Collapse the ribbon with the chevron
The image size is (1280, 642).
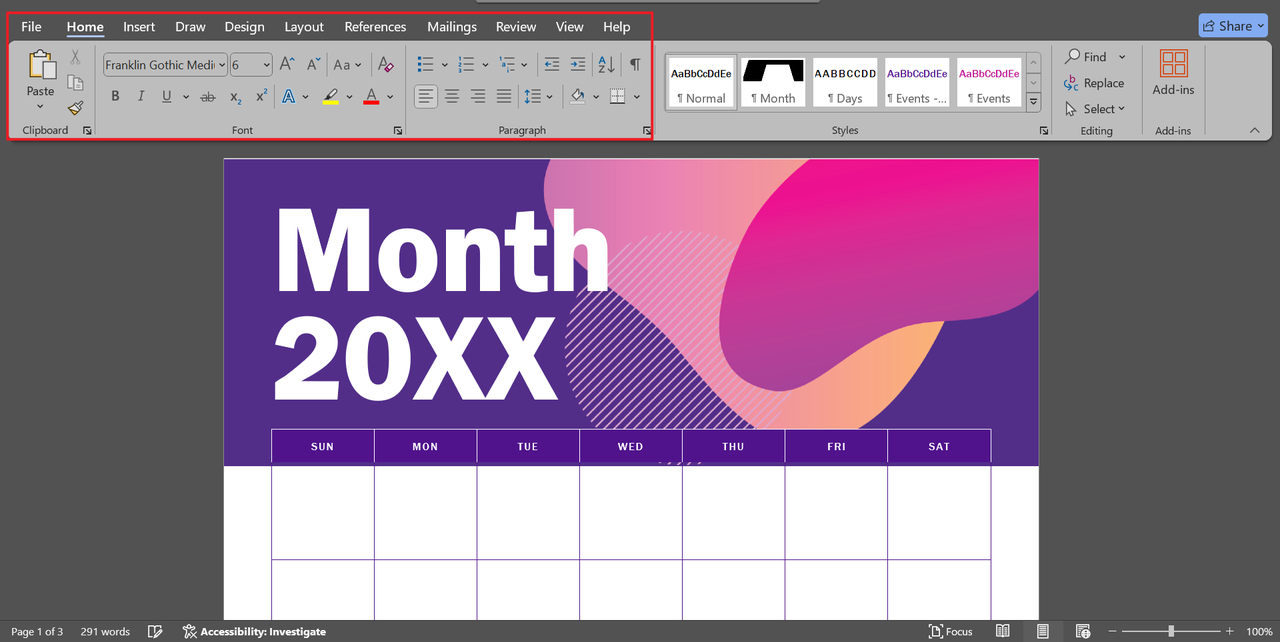click(x=1255, y=130)
